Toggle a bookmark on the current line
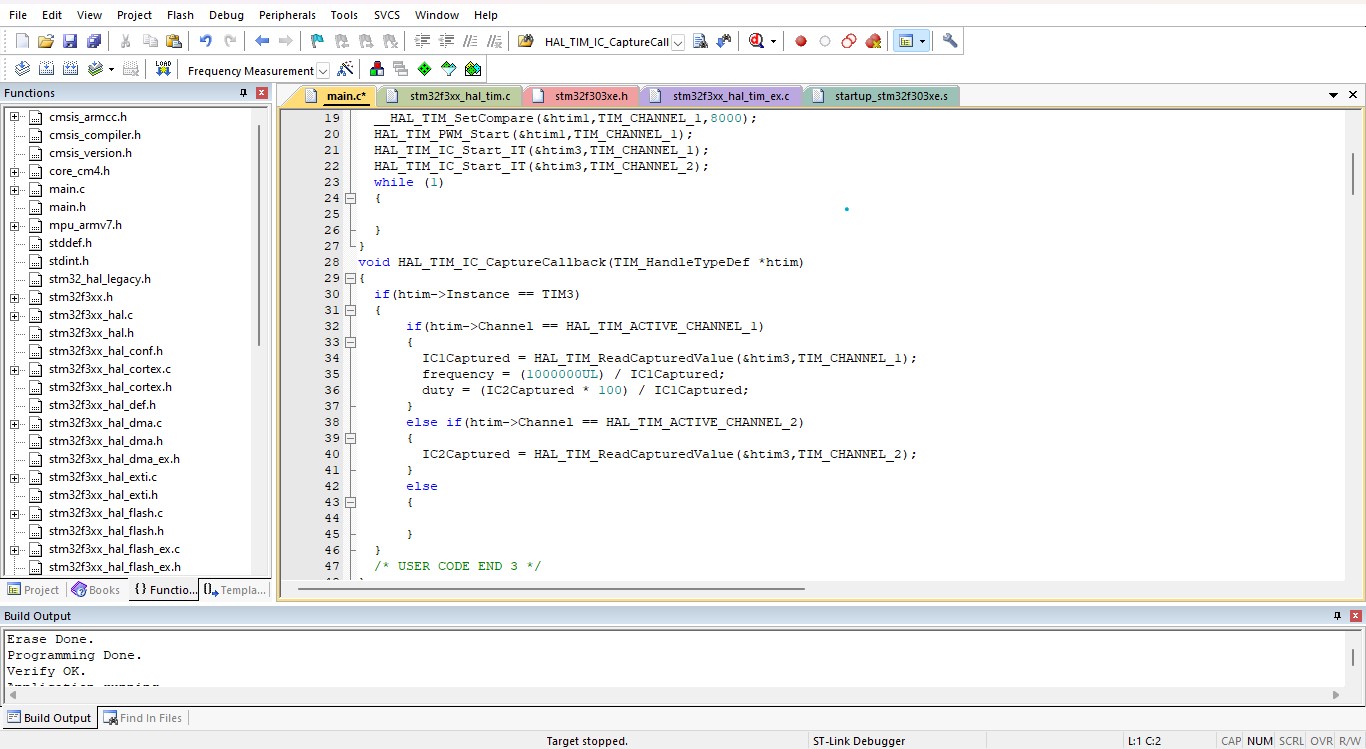This screenshot has width=1366, height=749. click(317, 41)
